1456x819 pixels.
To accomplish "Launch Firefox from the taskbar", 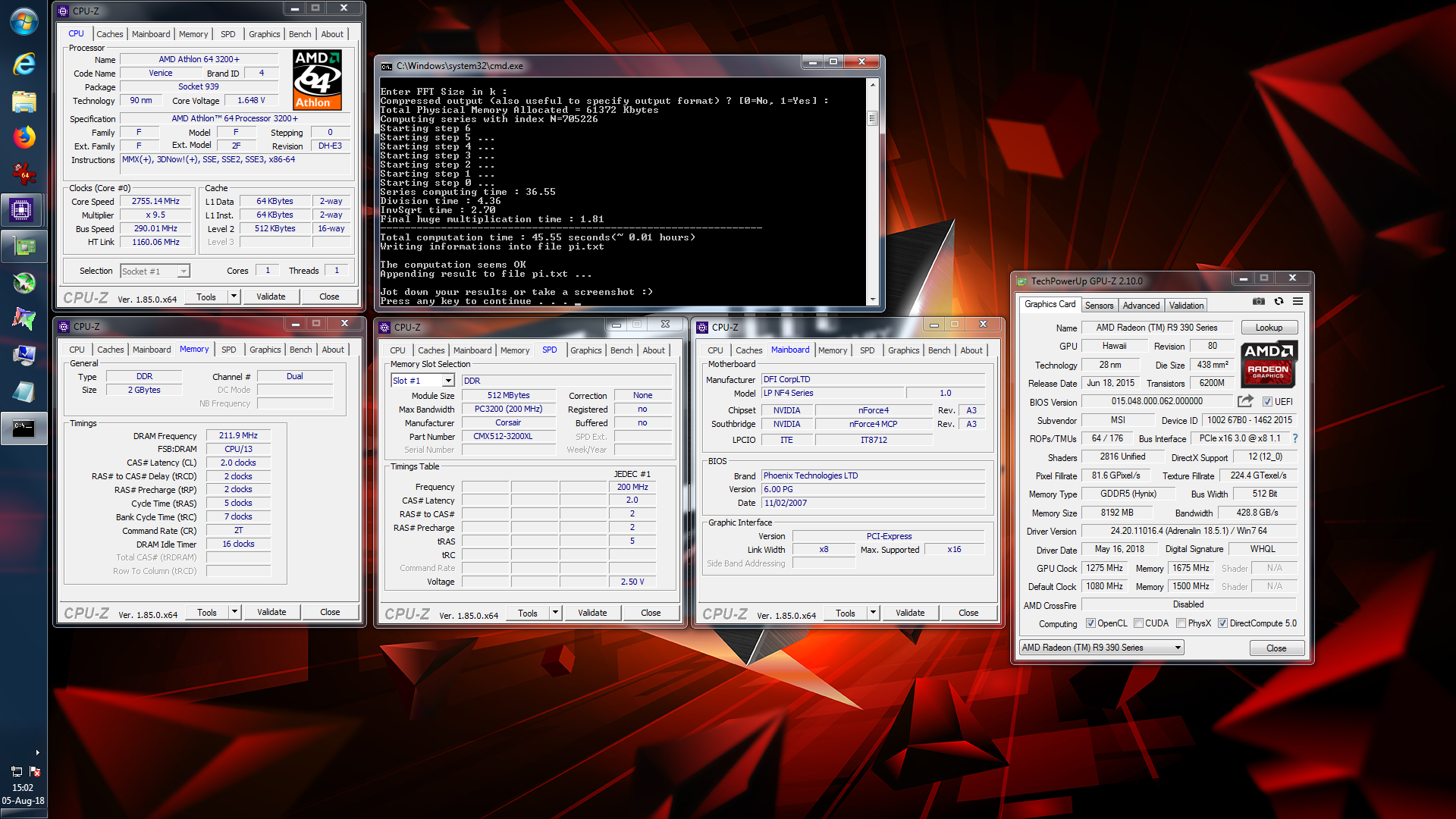I will pos(24,137).
